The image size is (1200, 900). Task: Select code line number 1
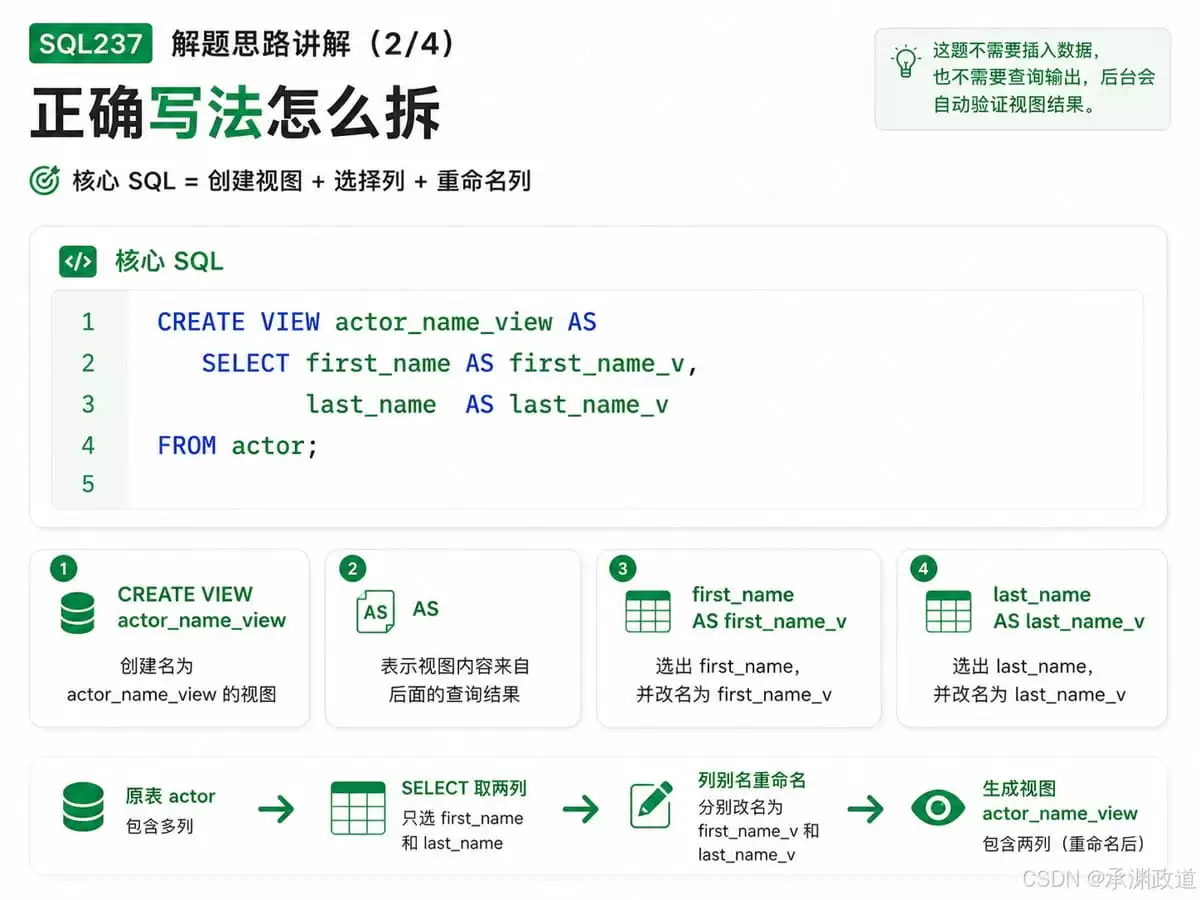click(x=88, y=322)
